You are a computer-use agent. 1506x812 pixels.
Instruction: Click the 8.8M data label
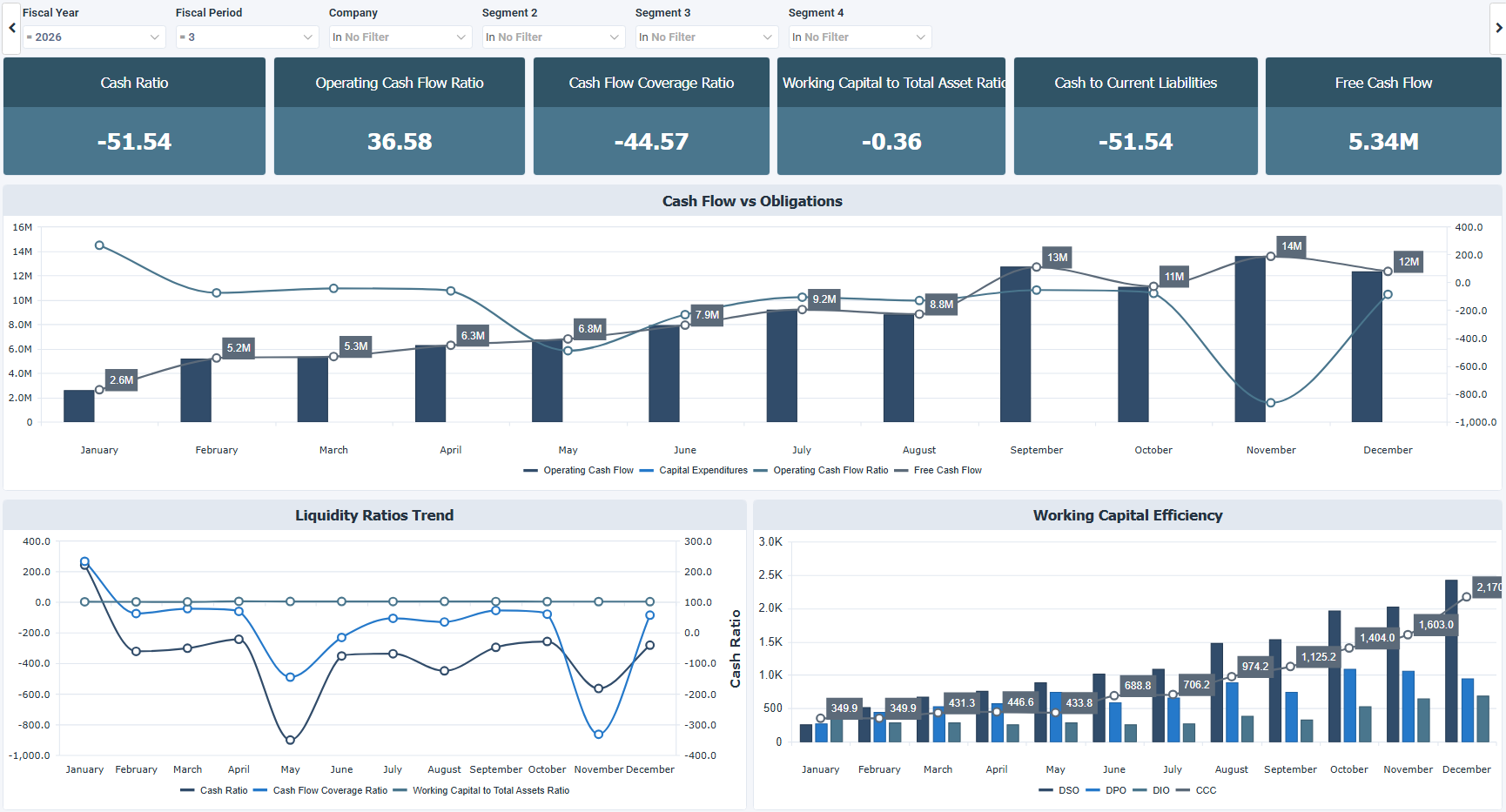point(941,305)
